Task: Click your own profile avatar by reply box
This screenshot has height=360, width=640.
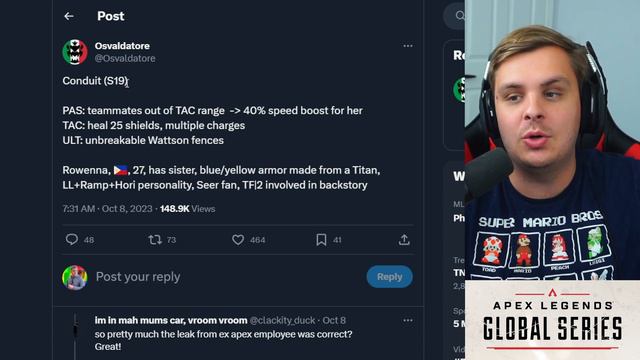Action: [x=75, y=278]
